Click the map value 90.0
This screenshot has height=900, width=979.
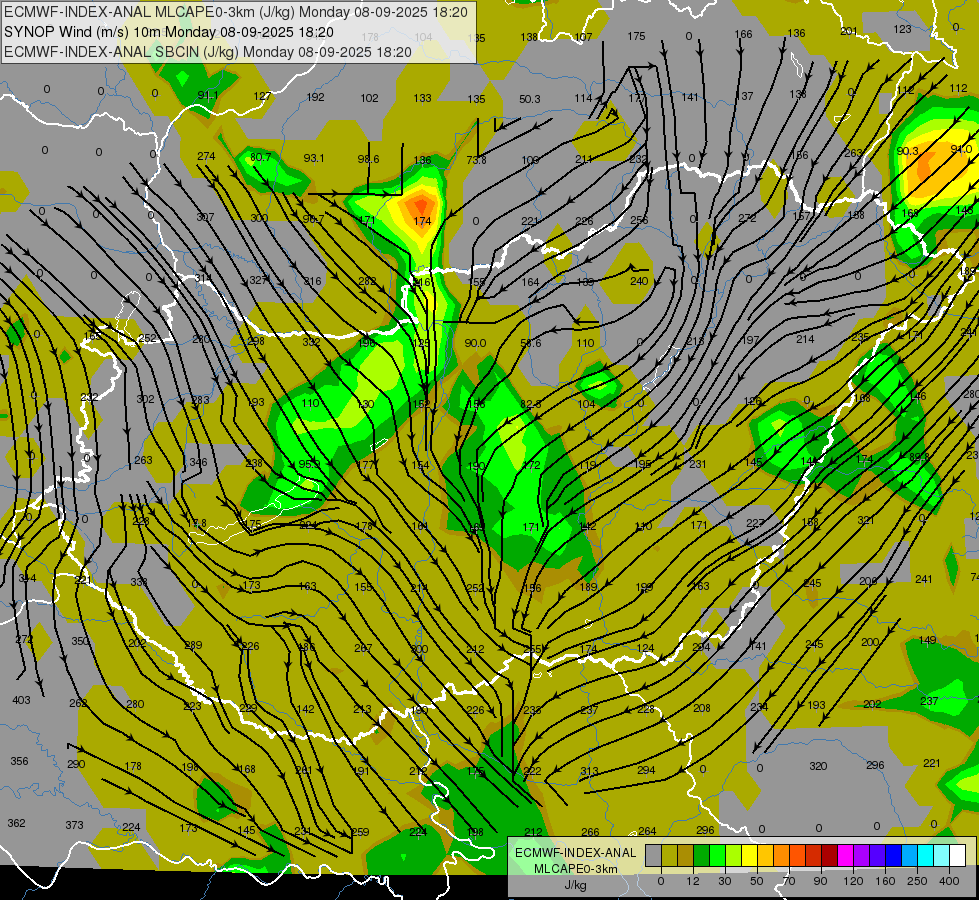tap(475, 343)
